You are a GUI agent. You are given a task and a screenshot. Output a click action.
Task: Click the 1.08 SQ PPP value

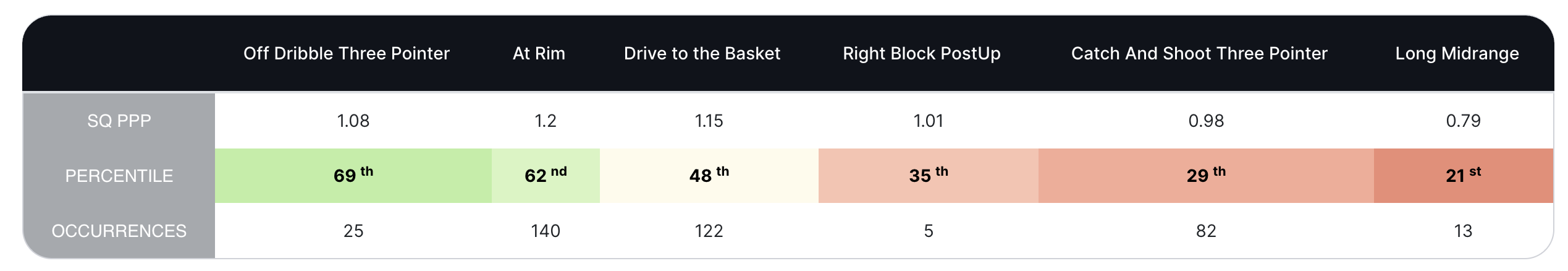tap(353, 121)
